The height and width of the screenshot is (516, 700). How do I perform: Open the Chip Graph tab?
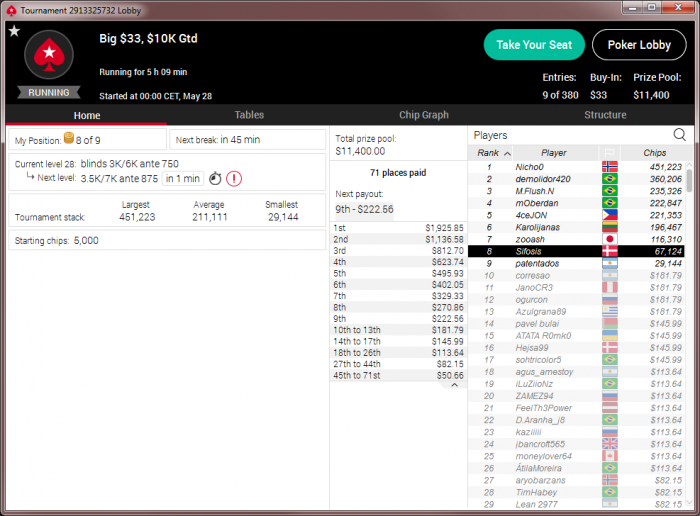(424, 115)
